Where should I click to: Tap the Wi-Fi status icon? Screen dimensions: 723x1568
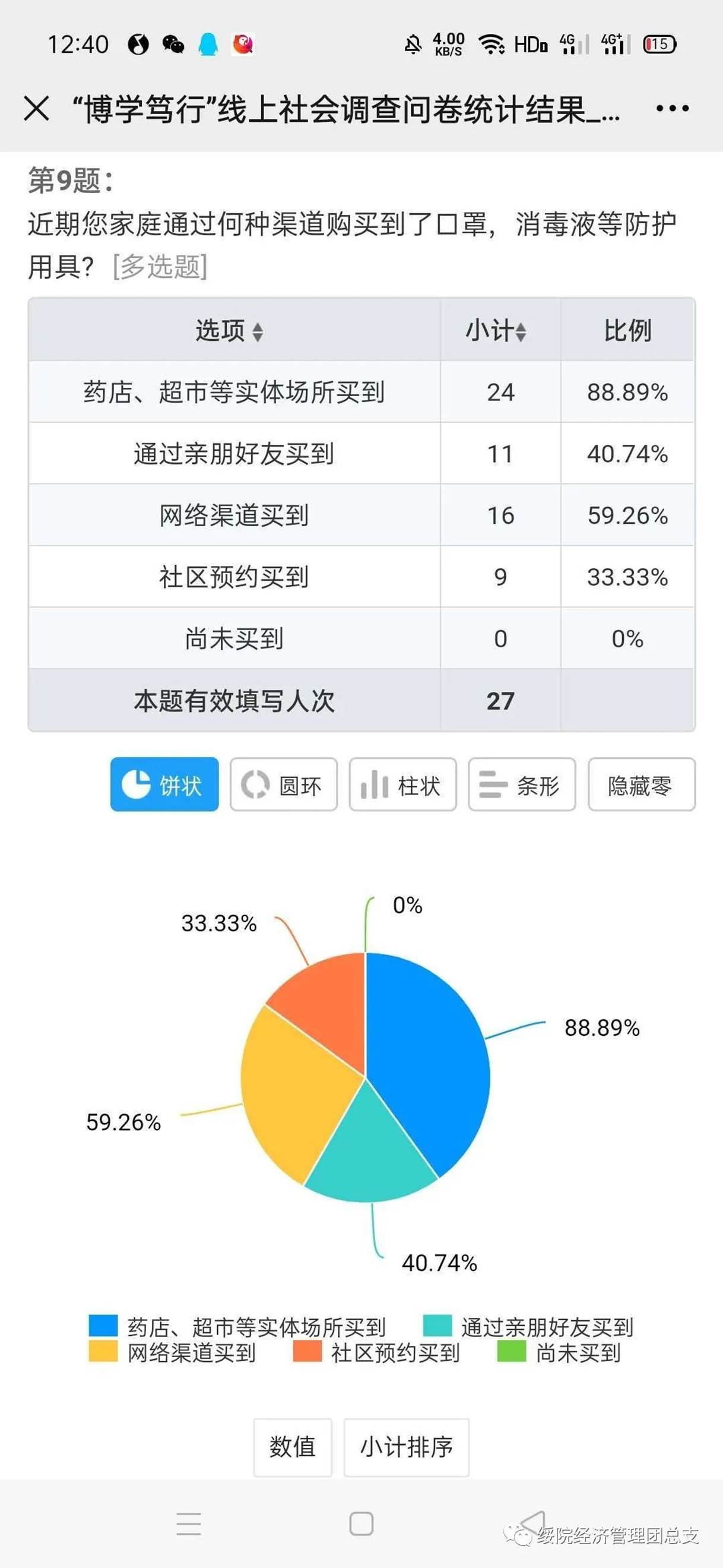490,45
